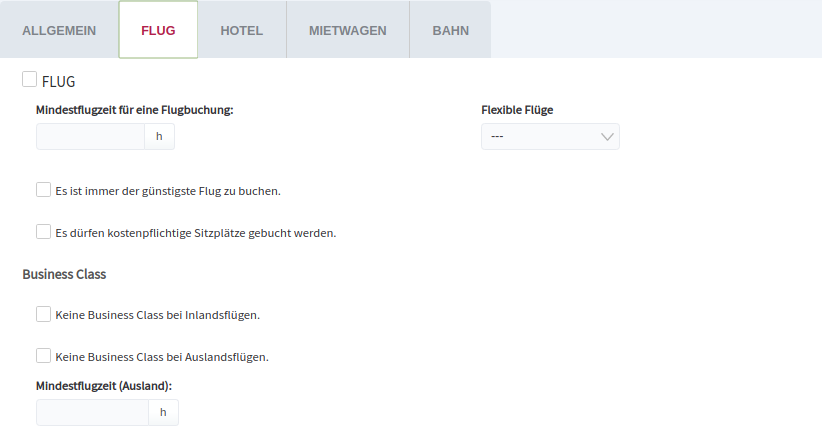The image size is (822, 440).
Task: Click the 'Flexible Flüge' label
Action: 517,110
